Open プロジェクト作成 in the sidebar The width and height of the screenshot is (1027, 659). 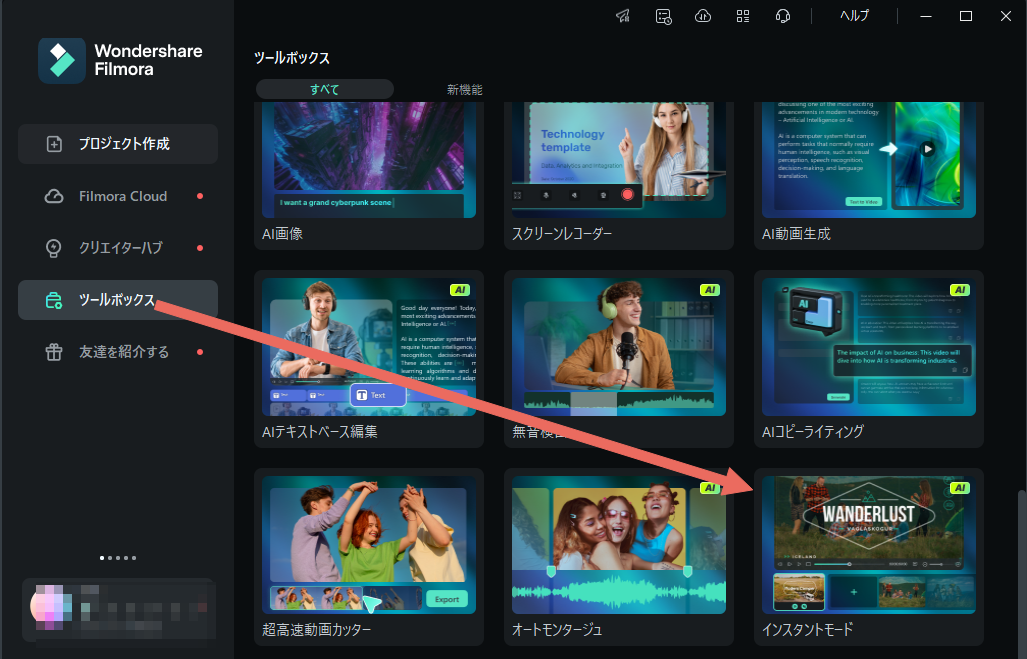[118, 144]
